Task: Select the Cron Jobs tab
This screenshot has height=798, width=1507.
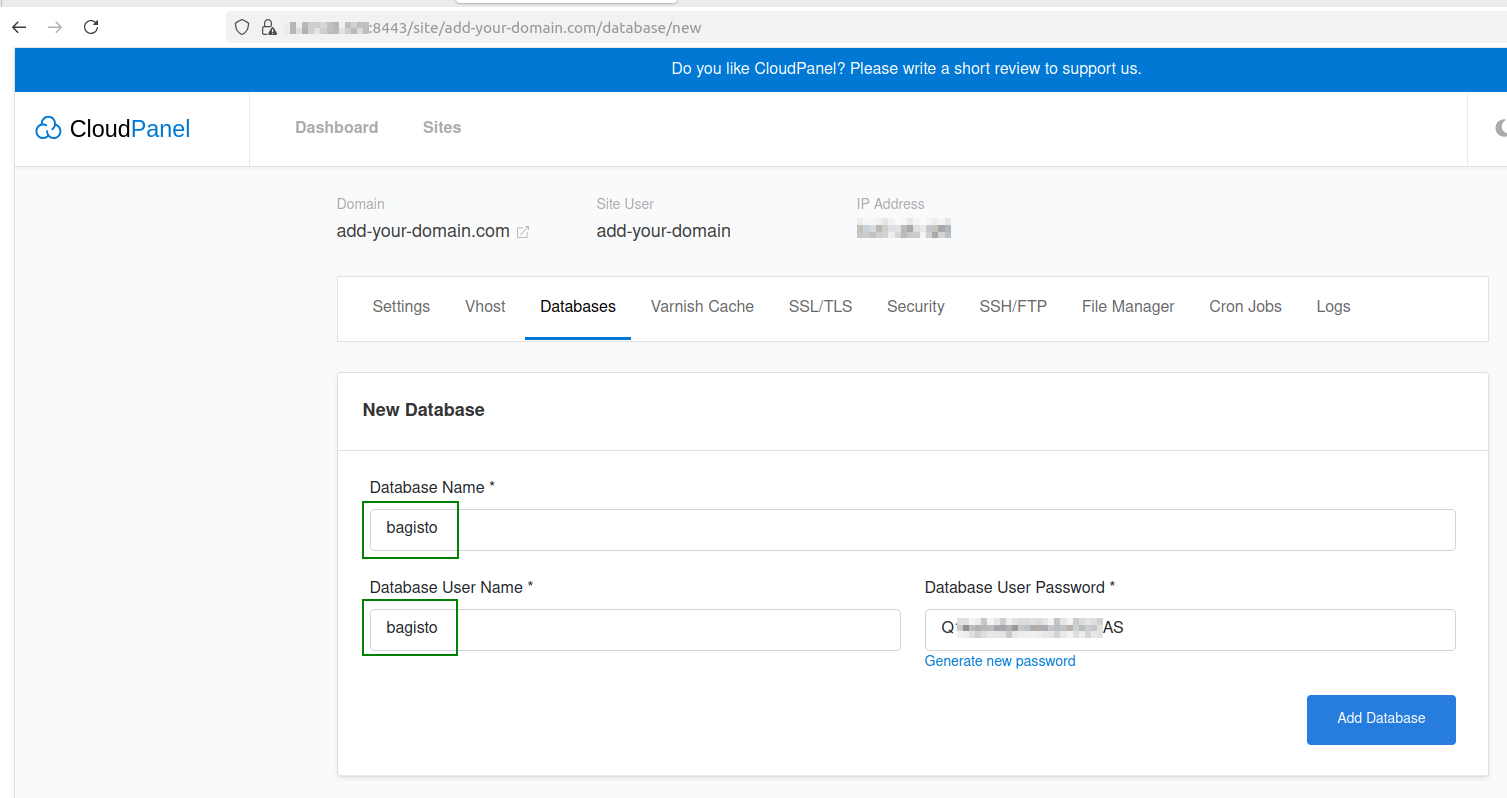Action: click(x=1245, y=307)
